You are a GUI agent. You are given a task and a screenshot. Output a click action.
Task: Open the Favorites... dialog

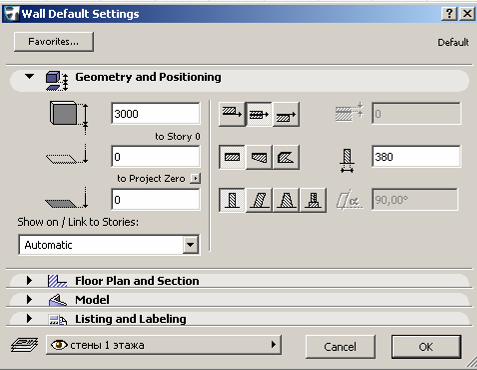click(54, 42)
